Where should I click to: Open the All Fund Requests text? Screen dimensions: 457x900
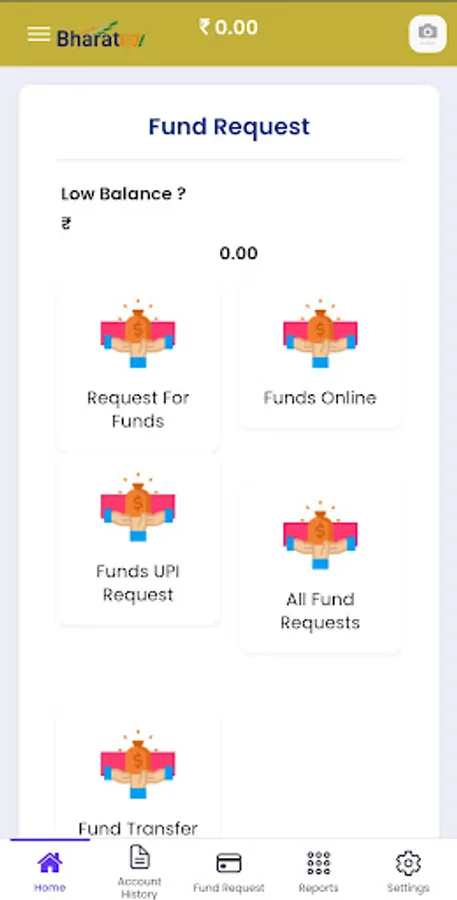(x=320, y=611)
